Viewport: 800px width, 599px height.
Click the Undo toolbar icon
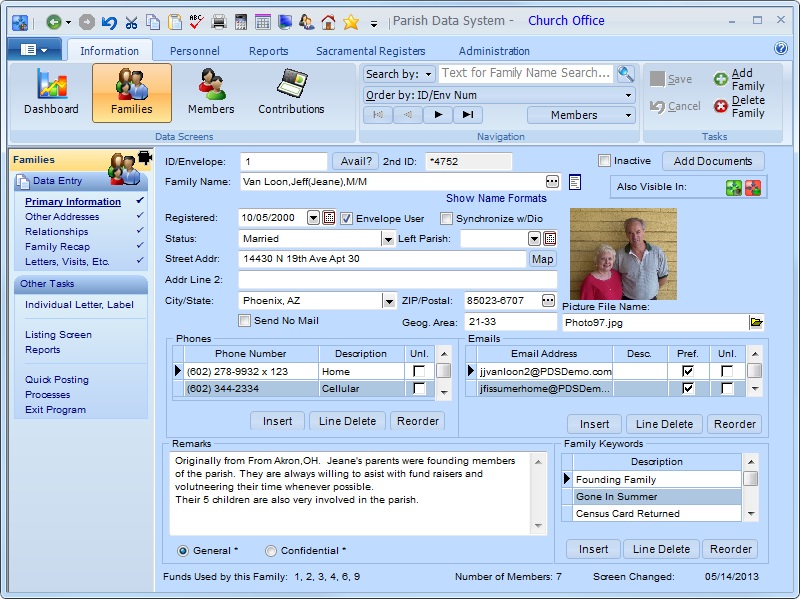109,20
